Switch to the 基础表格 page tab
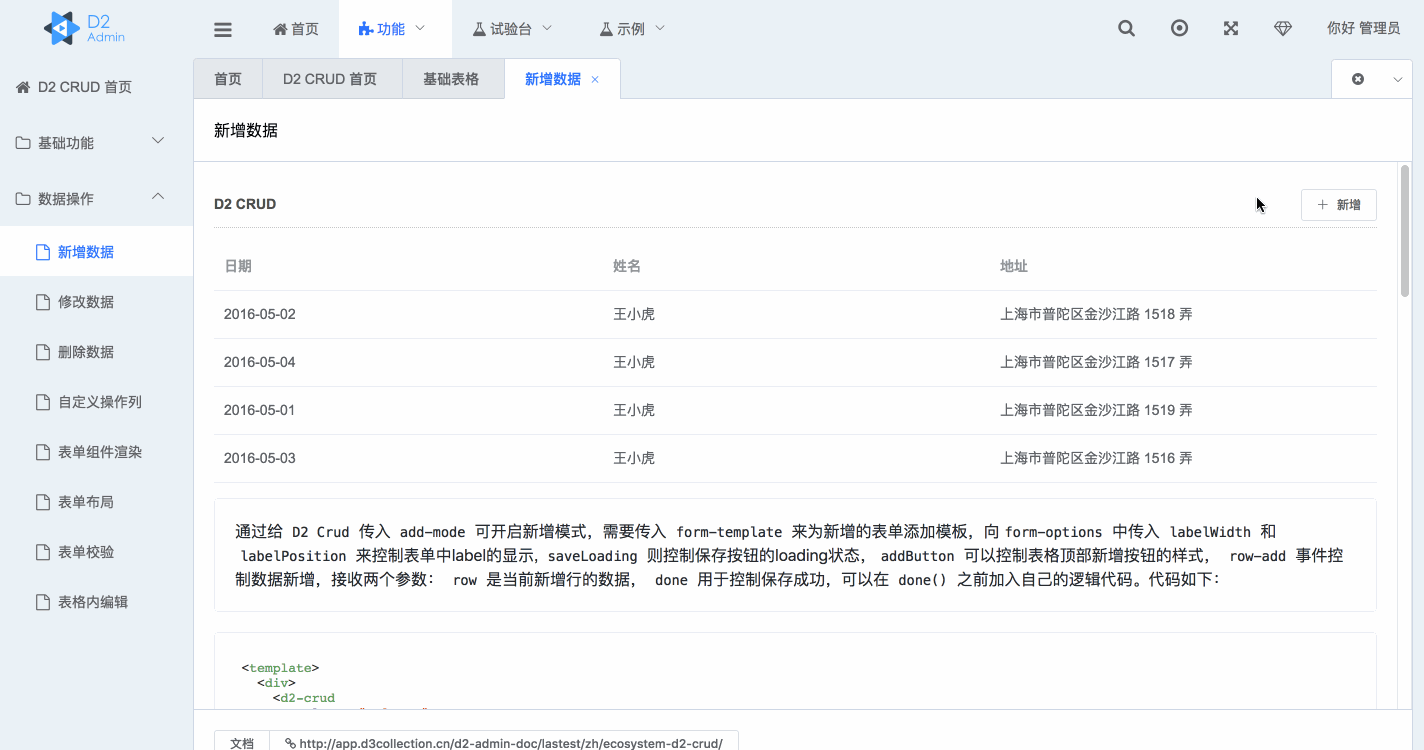Viewport: 1424px width, 750px height. [x=451, y=79]
